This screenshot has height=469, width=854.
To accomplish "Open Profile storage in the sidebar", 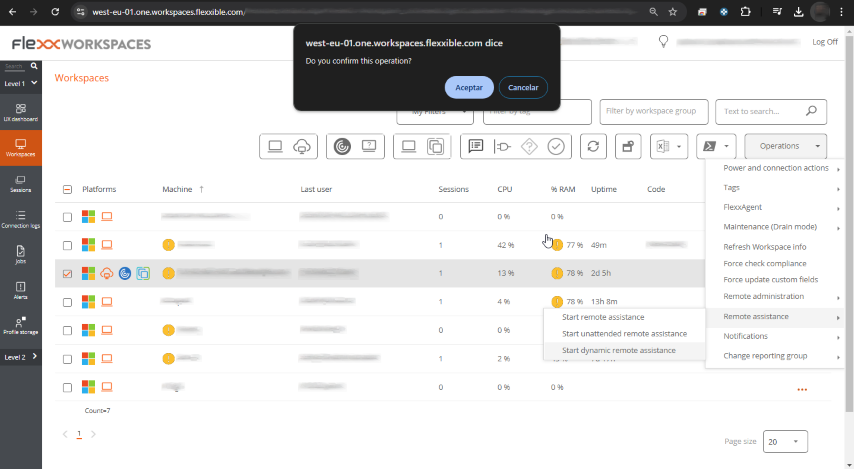I will (21, 326).
